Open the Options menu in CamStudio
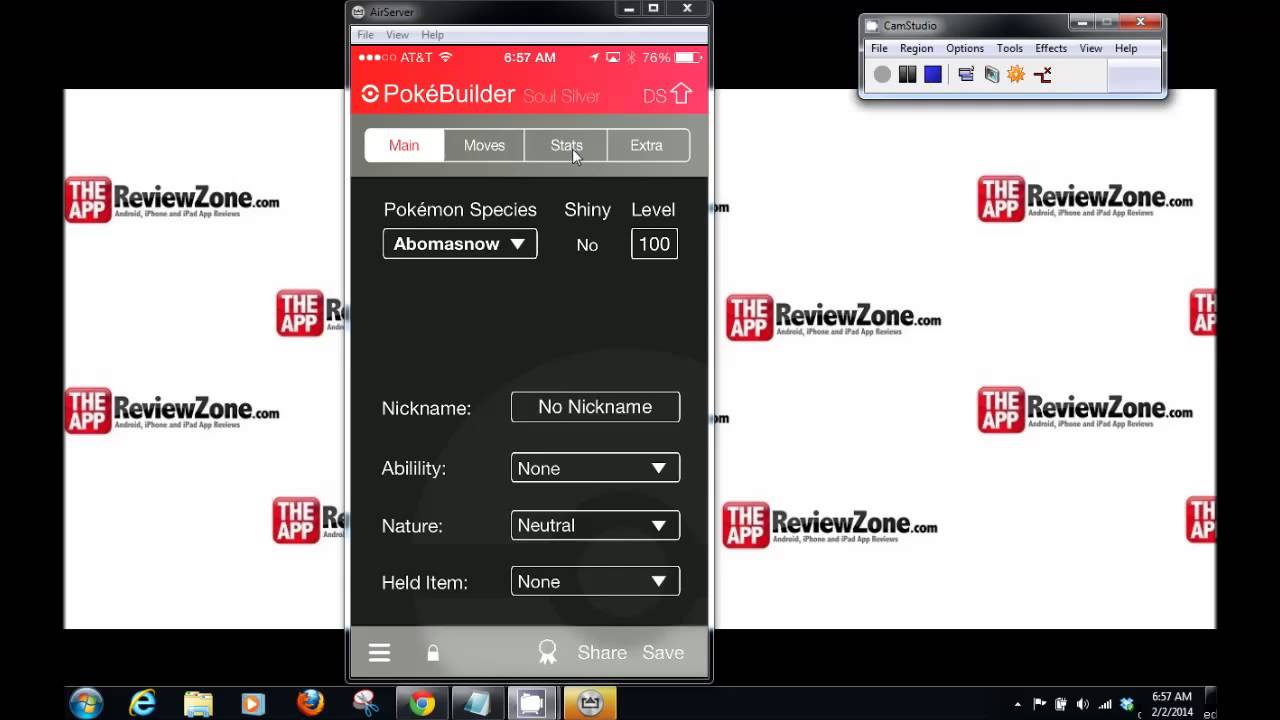Image resolution: width=1280 pixels, height=720 pixels. (965, 48)
